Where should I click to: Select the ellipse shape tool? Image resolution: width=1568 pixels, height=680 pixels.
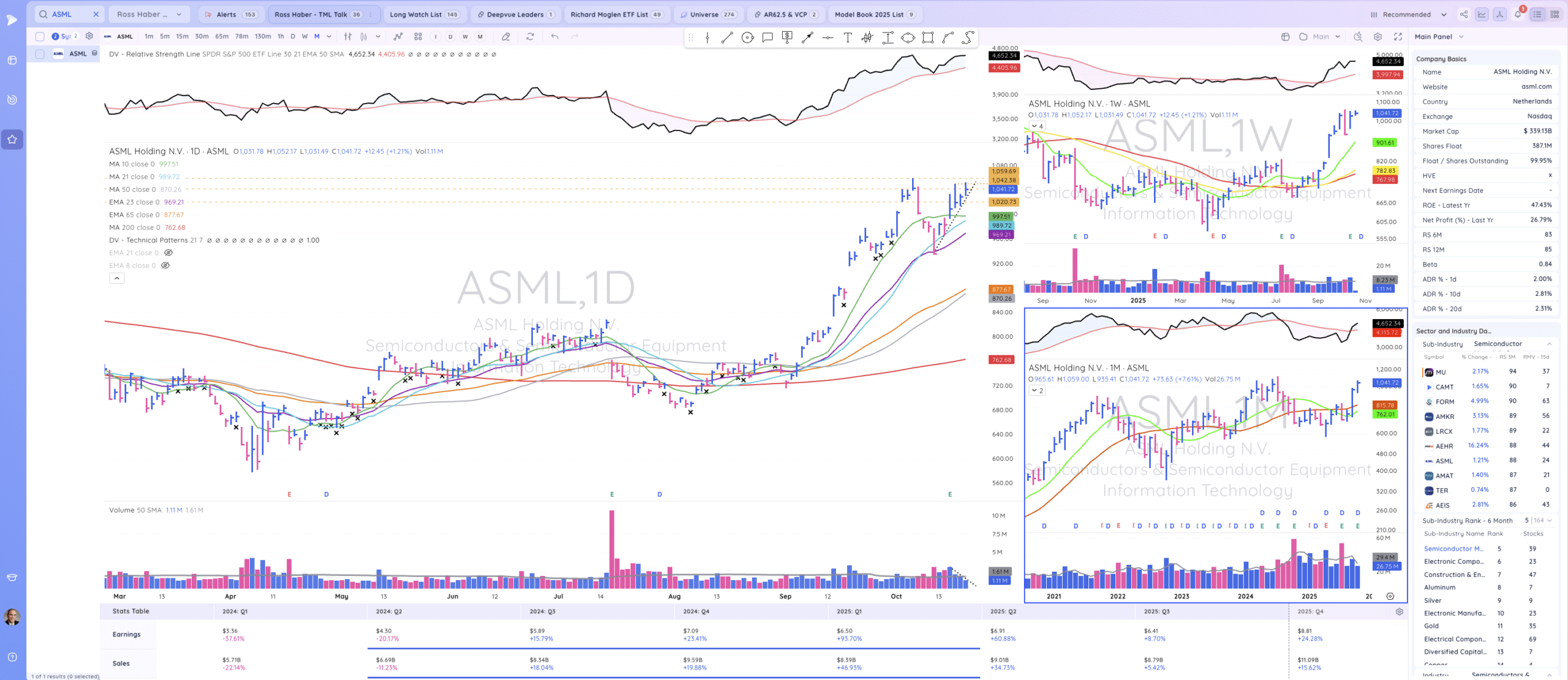[908, 38]
